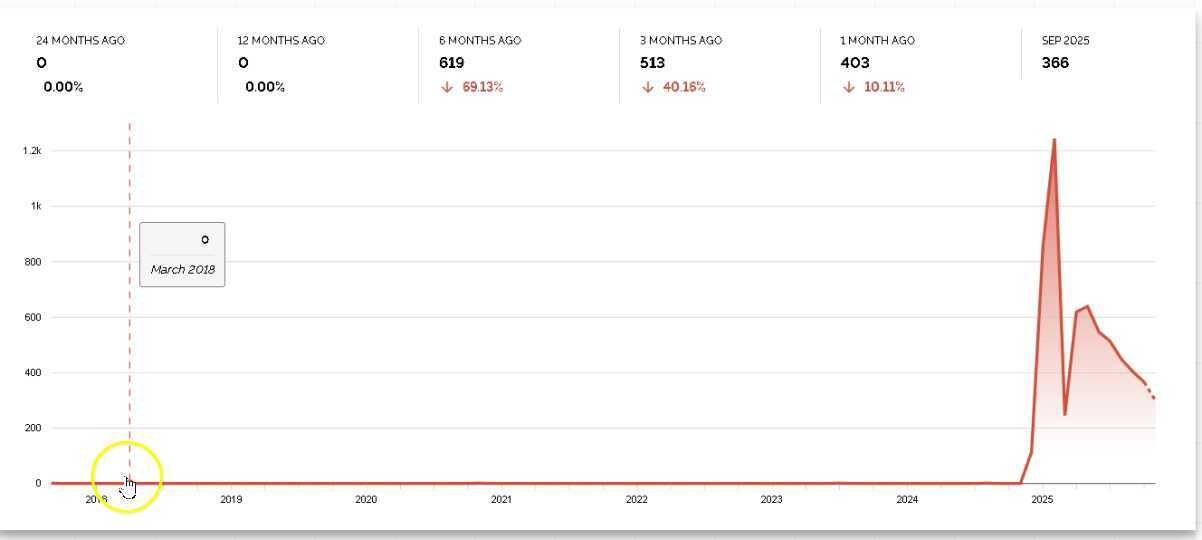Click the 2025 x-axis label
1202x540 pixels.
click(x=1042, y=499)
